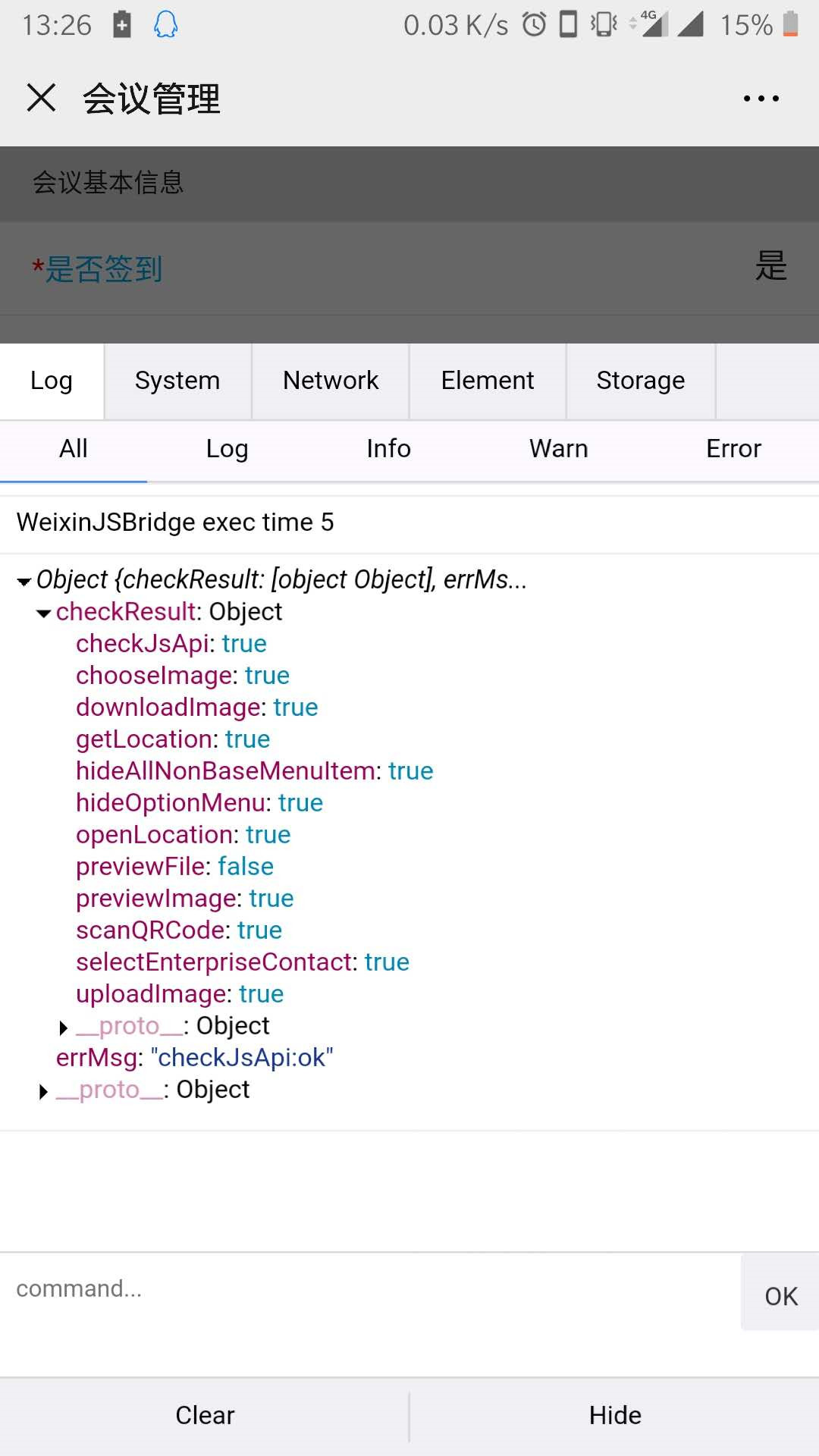Open the three-dot more options menu
The height and width of the screenshot is (1456, 819).
tap(761, 99)
